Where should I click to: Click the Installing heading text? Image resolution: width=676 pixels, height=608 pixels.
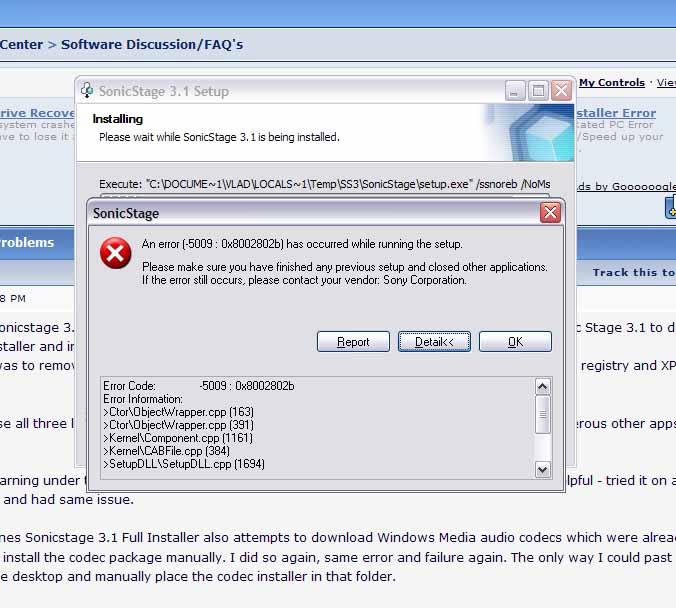pyautogui.click(x=118, y=119)
